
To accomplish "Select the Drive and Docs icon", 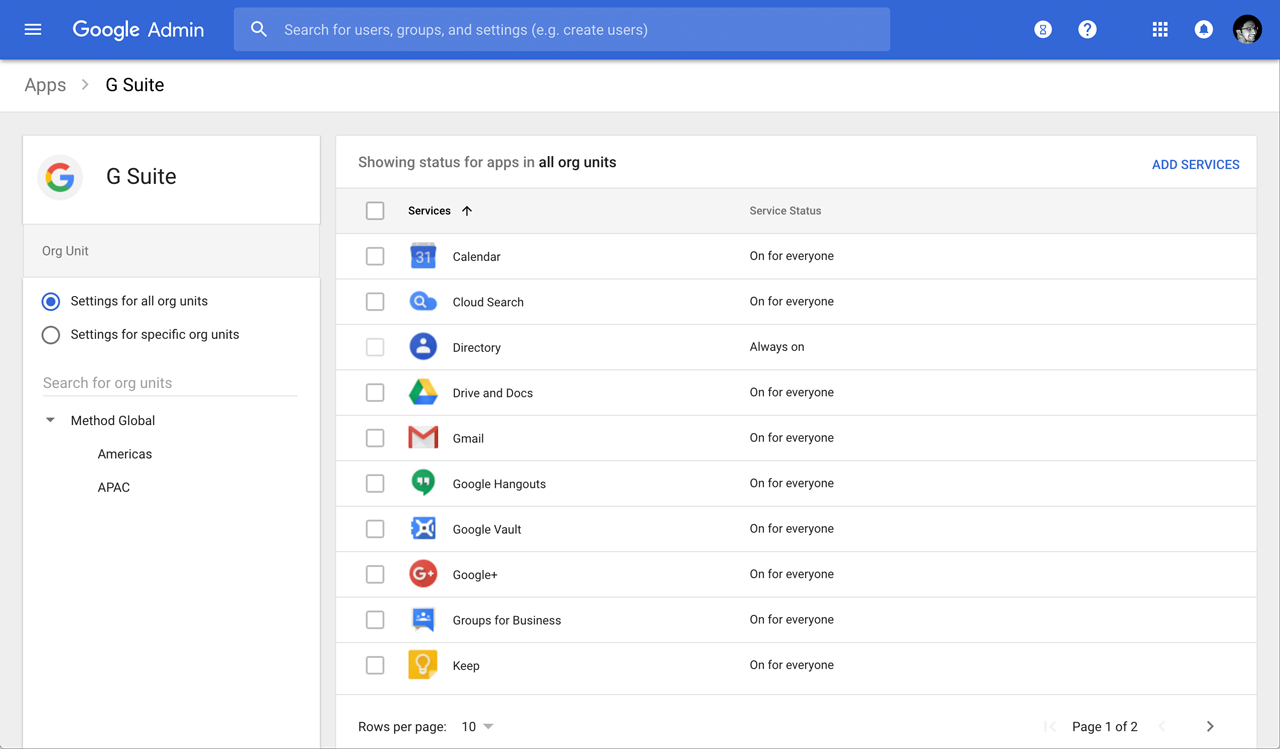I will point(422,392).
